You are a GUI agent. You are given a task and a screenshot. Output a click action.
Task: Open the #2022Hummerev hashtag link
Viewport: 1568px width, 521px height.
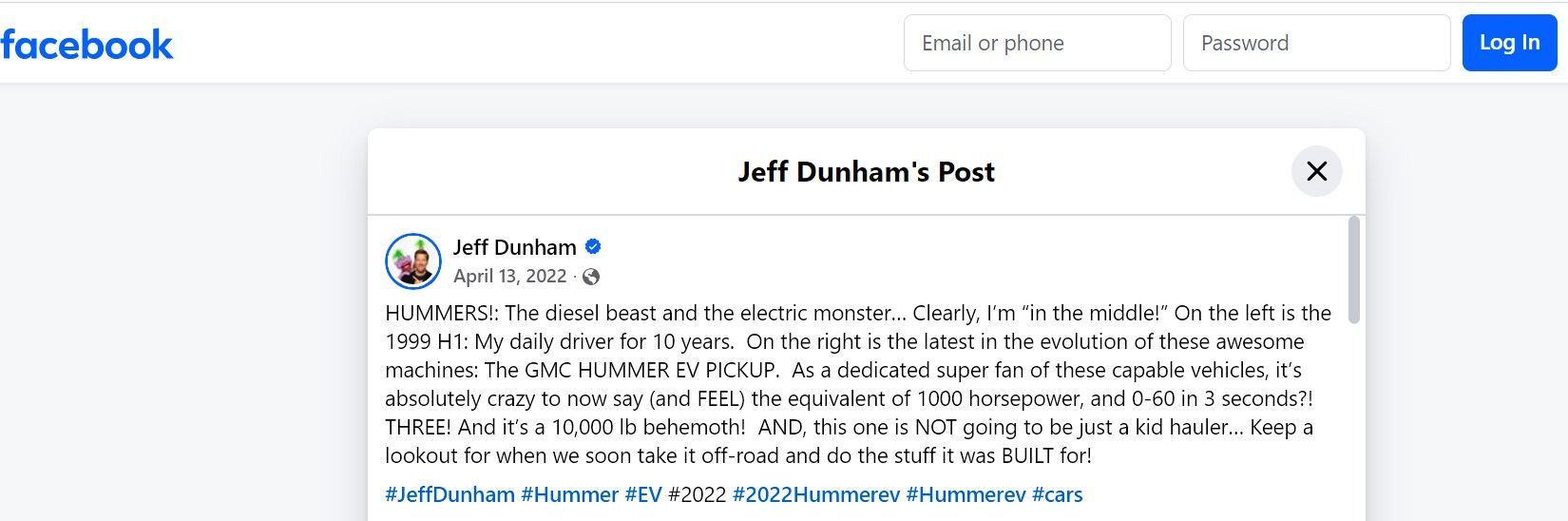(x=815, y=494)
